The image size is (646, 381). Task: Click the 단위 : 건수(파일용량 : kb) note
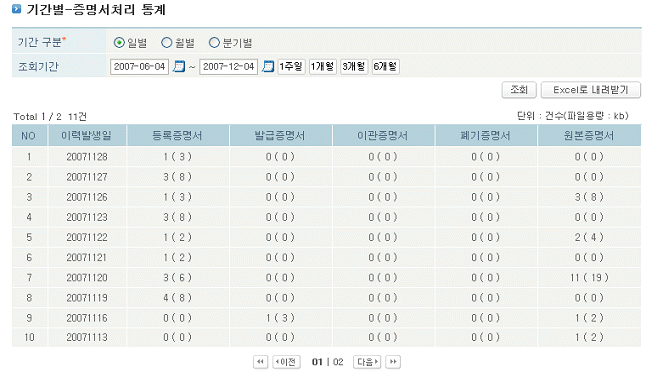click(x=573, y=116)
